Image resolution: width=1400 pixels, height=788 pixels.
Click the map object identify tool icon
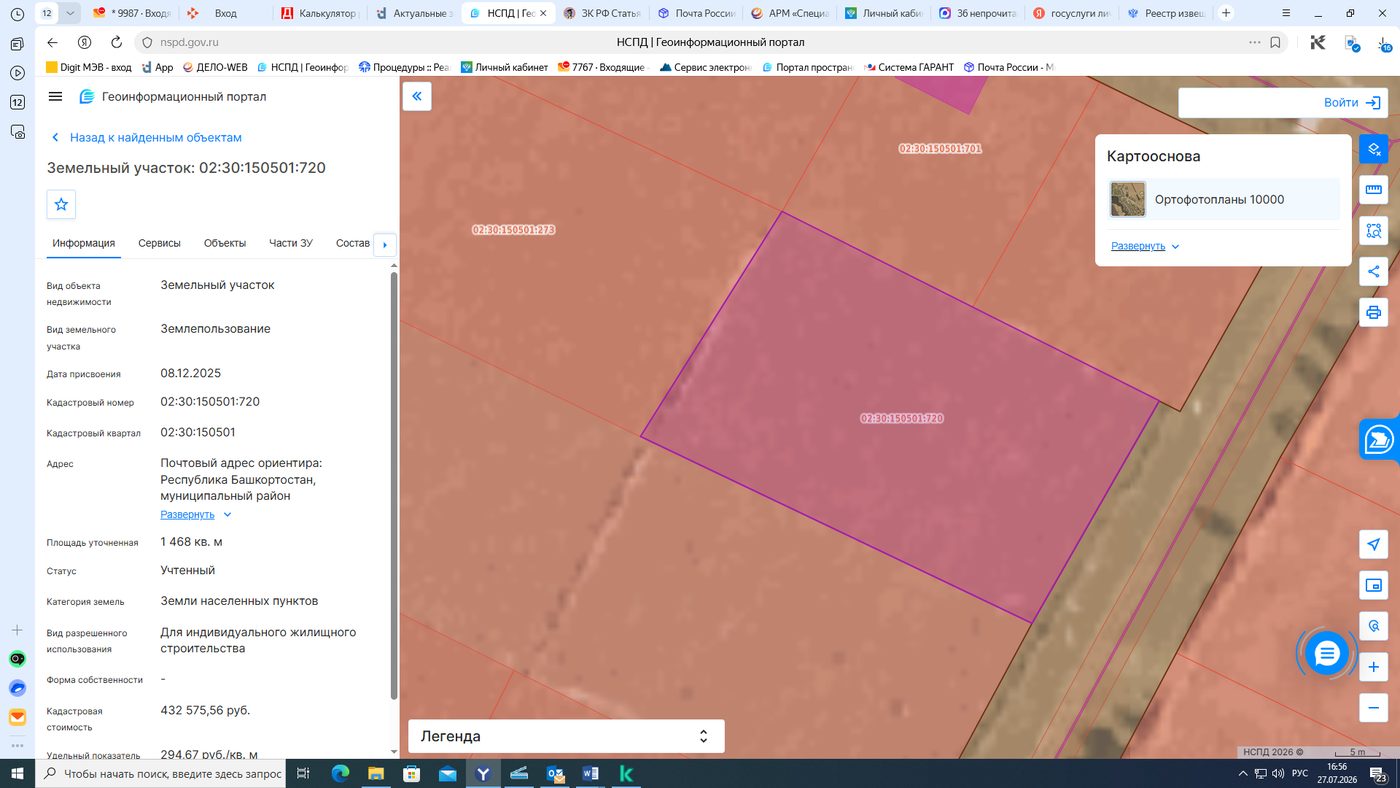(x=1374, y=626)
